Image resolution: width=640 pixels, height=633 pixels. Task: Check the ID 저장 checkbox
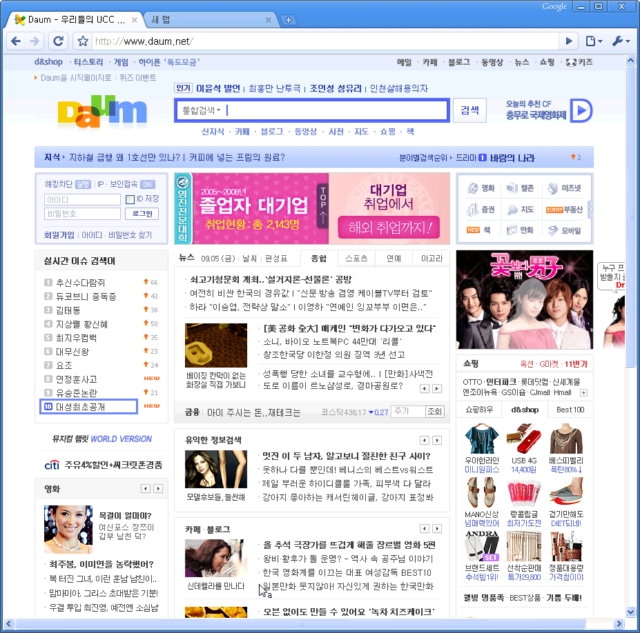click(130, 199)
